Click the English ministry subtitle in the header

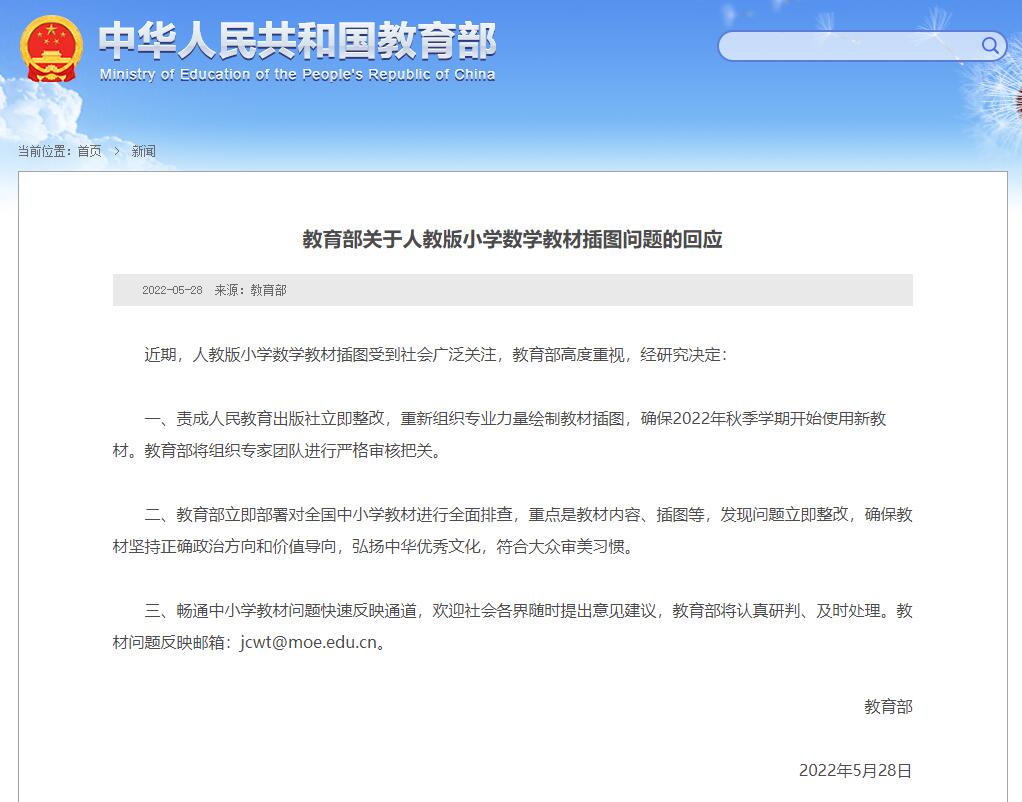297,74
